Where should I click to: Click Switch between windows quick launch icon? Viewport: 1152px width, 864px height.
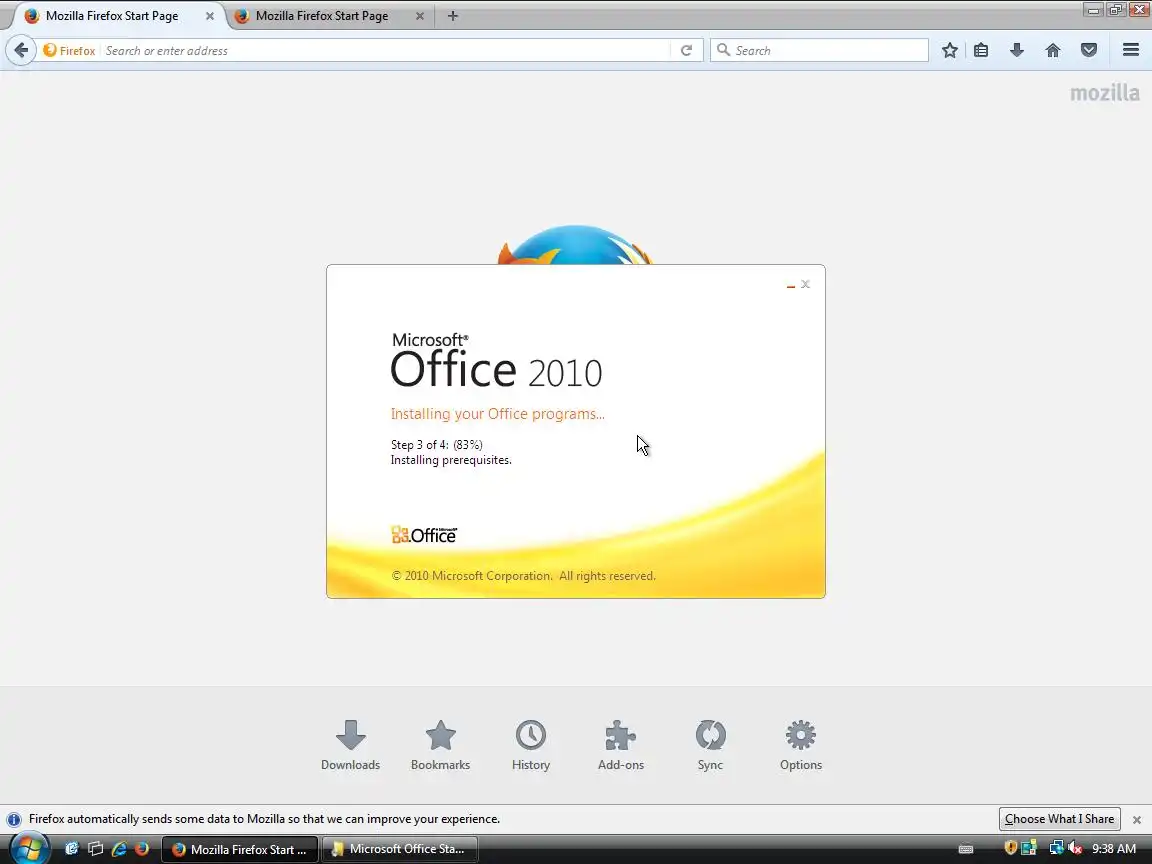95,849
